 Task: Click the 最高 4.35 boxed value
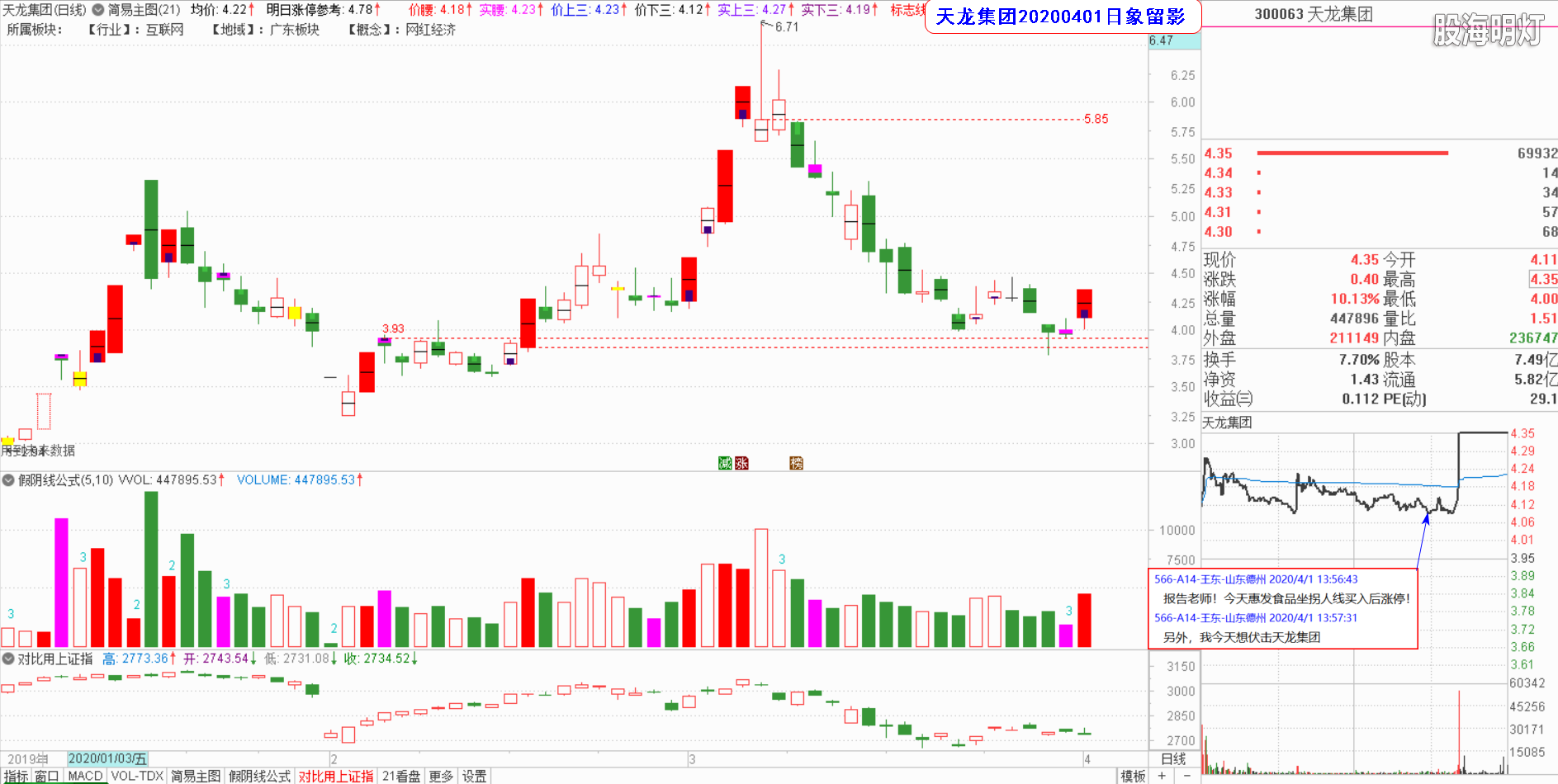pyautogui.click(x=1544, y=280)
